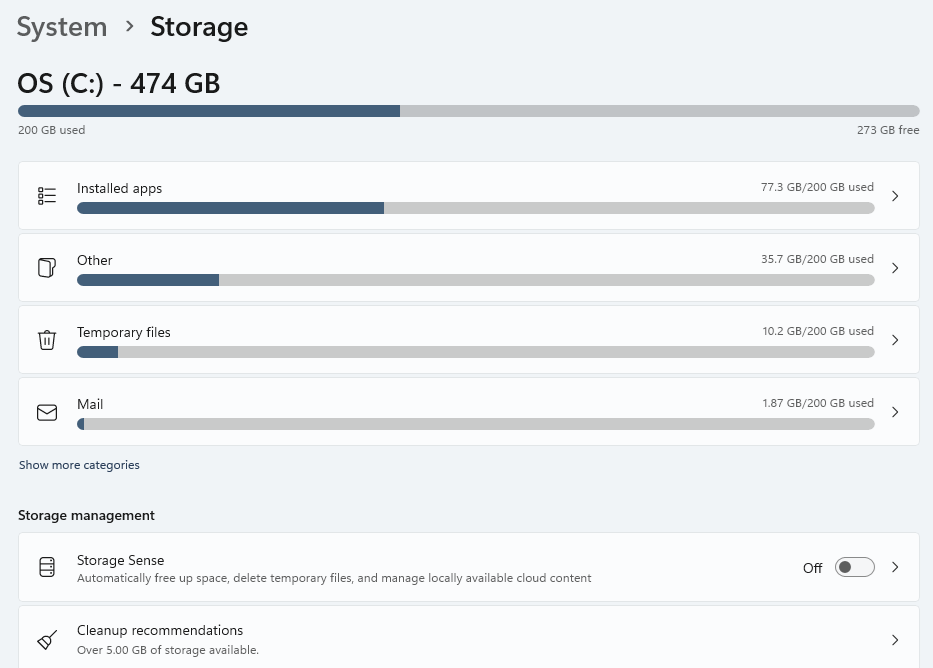Click Show more categories link
Viewport: 933px width, 668px height.
pos(79,465)
